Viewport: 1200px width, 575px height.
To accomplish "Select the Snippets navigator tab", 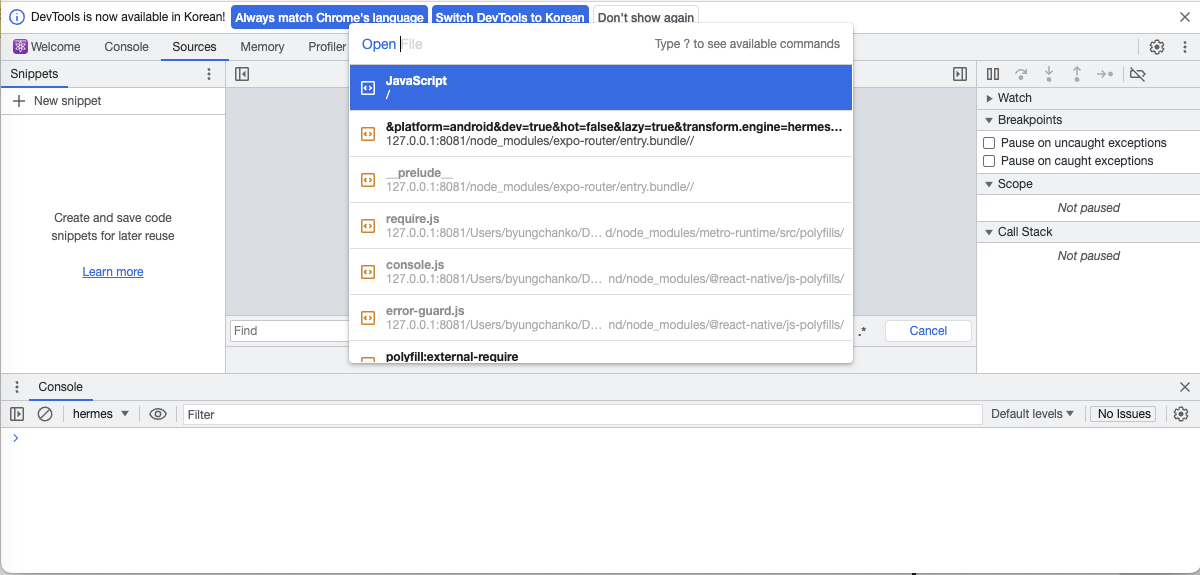I will tap(34, 74).
